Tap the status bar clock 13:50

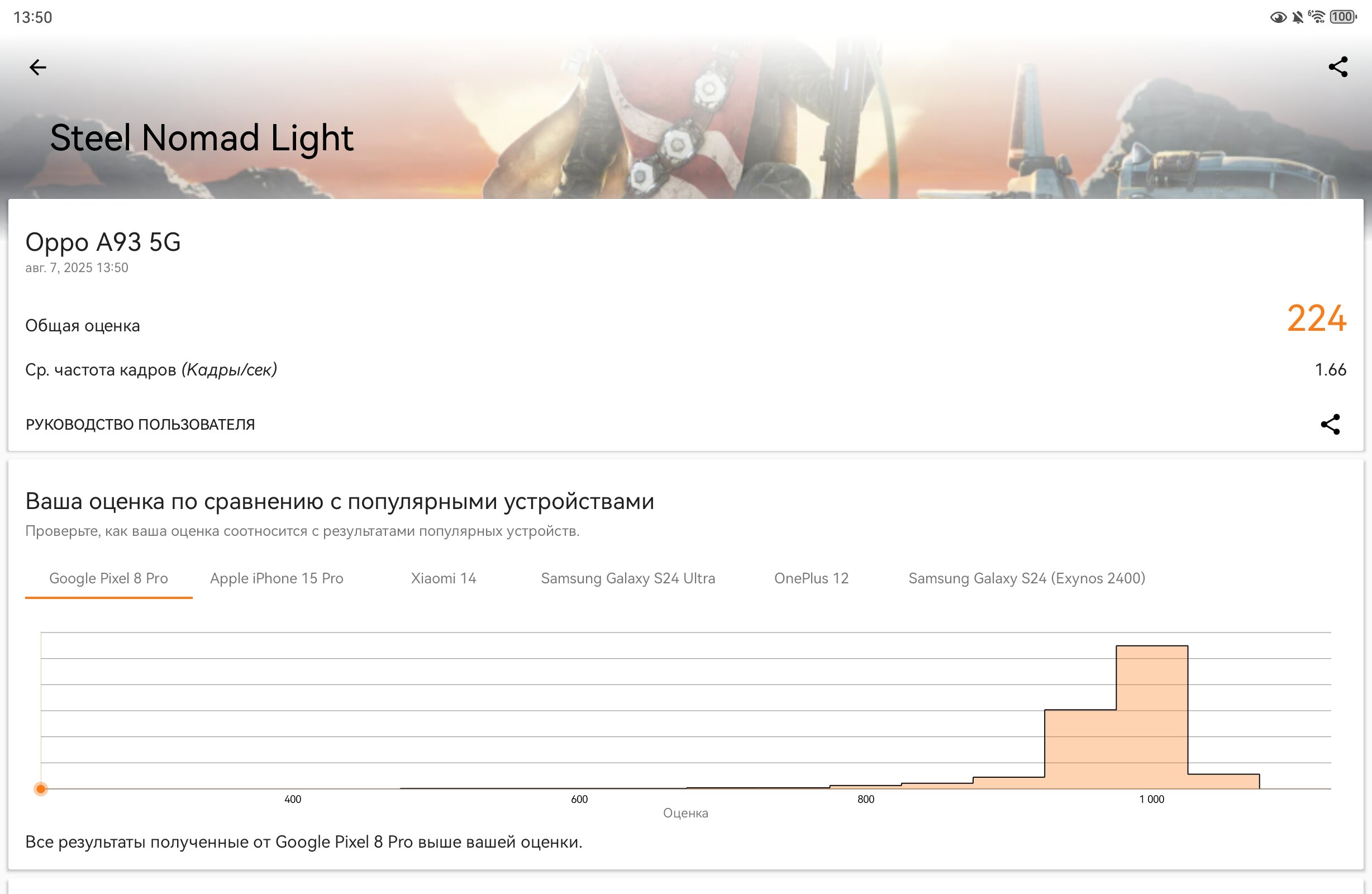pyautogui.click(x=32, y=17)
